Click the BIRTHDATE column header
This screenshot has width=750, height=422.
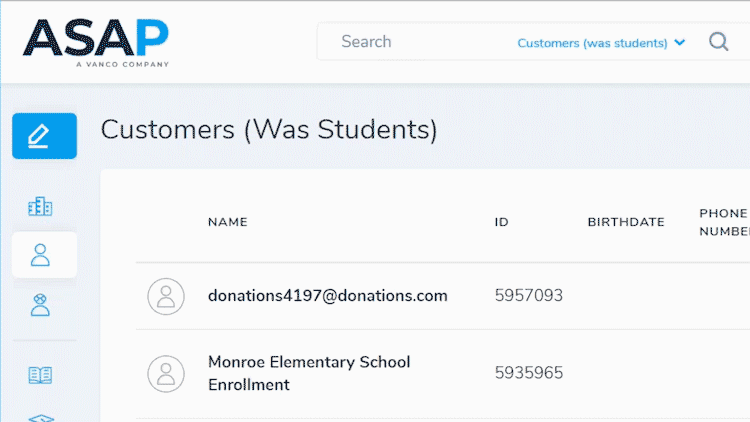626,222
